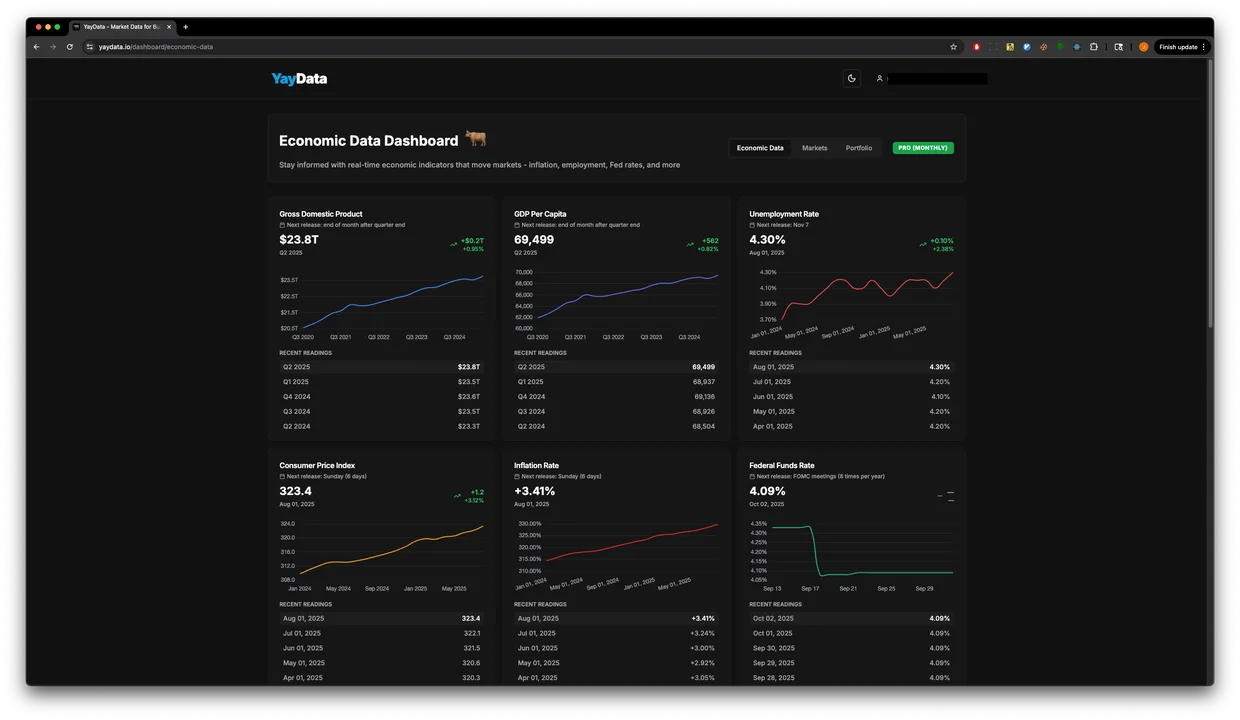This screenshot has height=720, width=1240.
Task: Open the YayData logo home link
Action: point(299,79)
